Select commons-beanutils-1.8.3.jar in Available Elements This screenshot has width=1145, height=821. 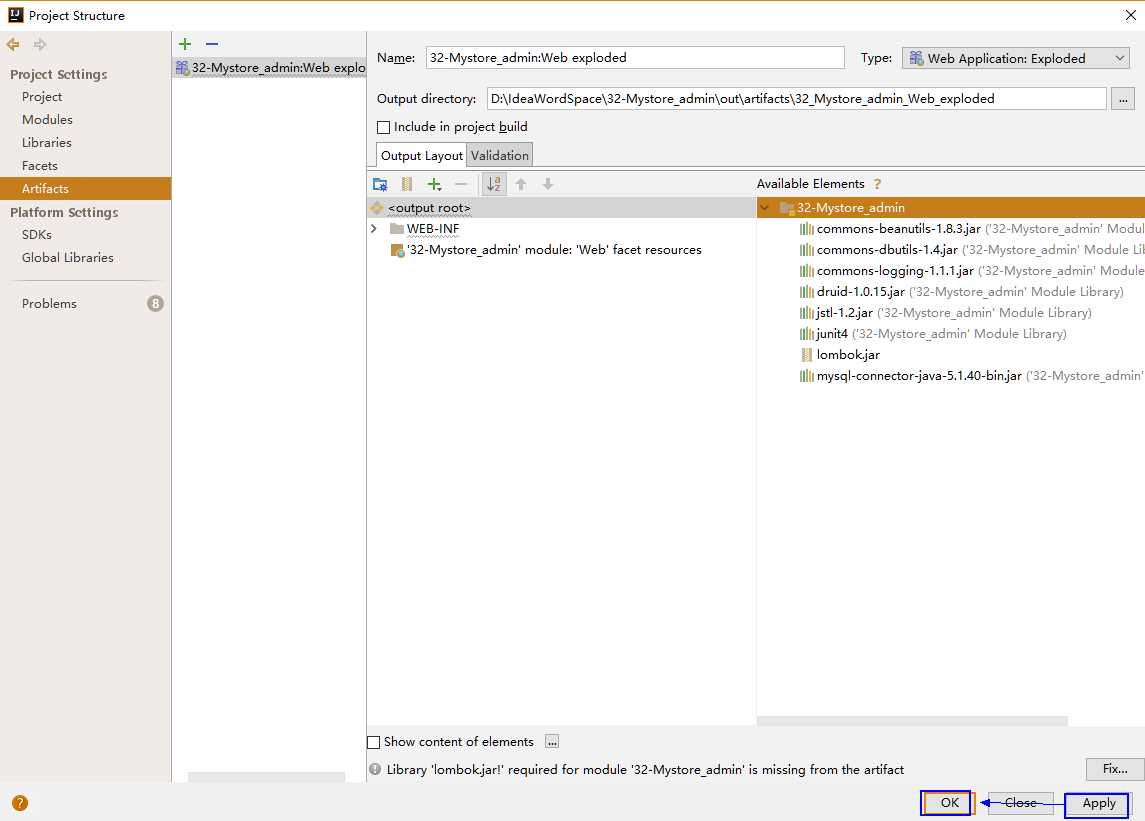click(x=898, y=229)
